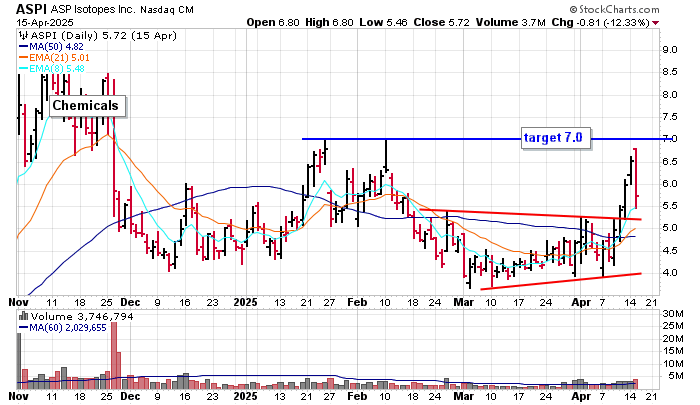Screen dimensions: 700x405
Task: Click the 6.5 price axis label
Action: [x=668, y=162]
